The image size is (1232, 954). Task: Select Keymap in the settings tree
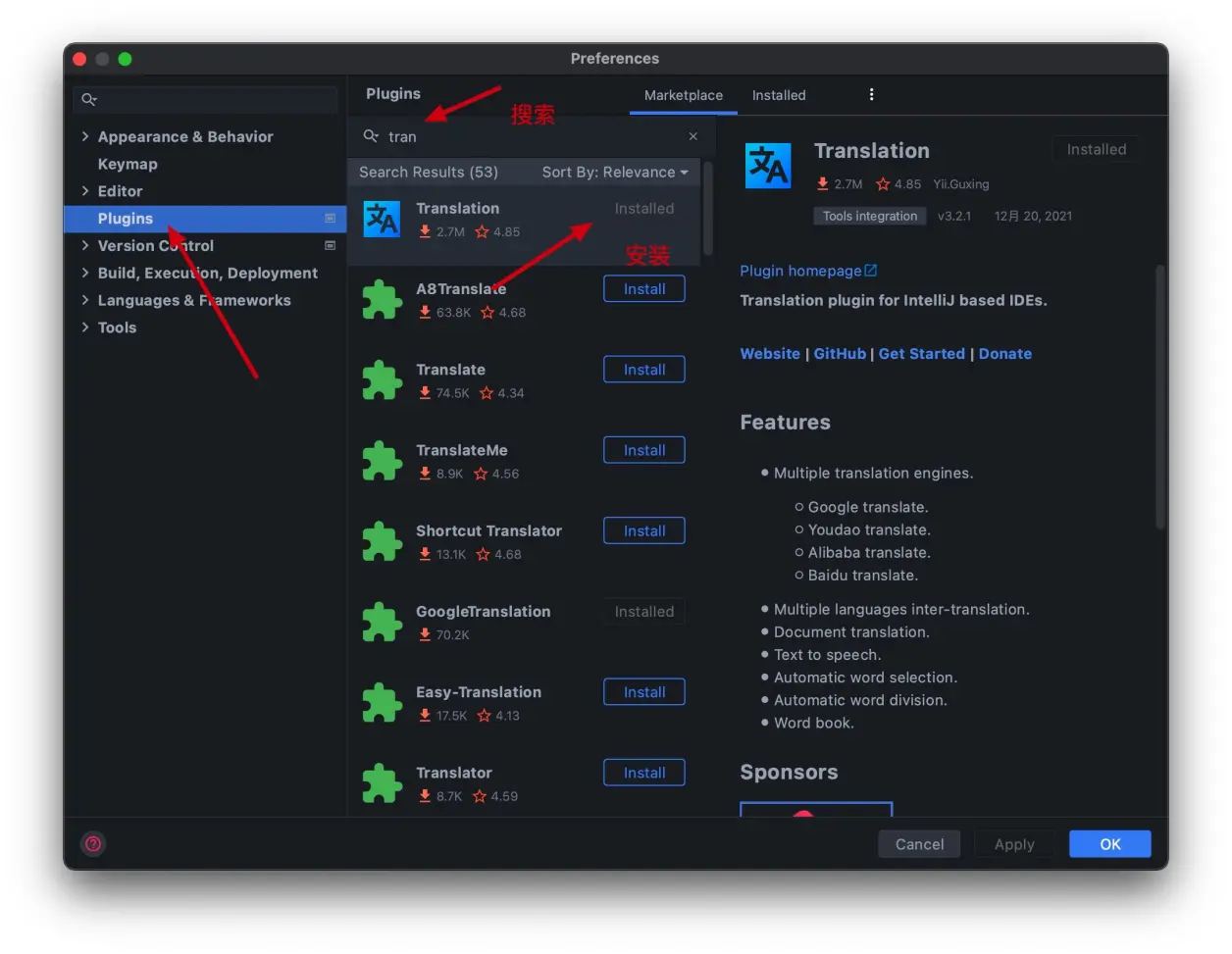coord(128,164)
